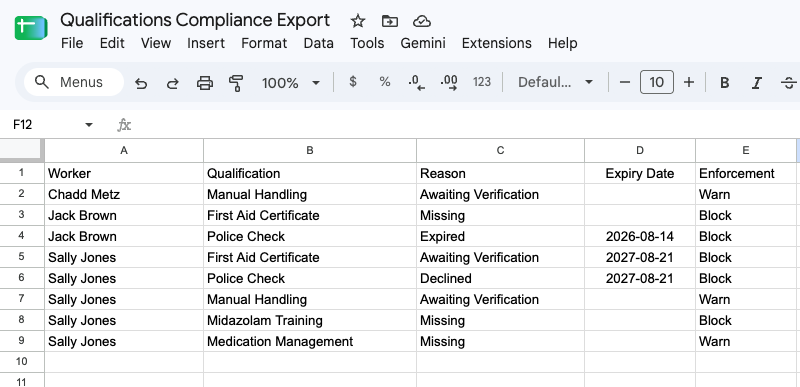The height and width of the screenshot is (387, 800).
Task: Click the select-all corner box
Action: 21,150
